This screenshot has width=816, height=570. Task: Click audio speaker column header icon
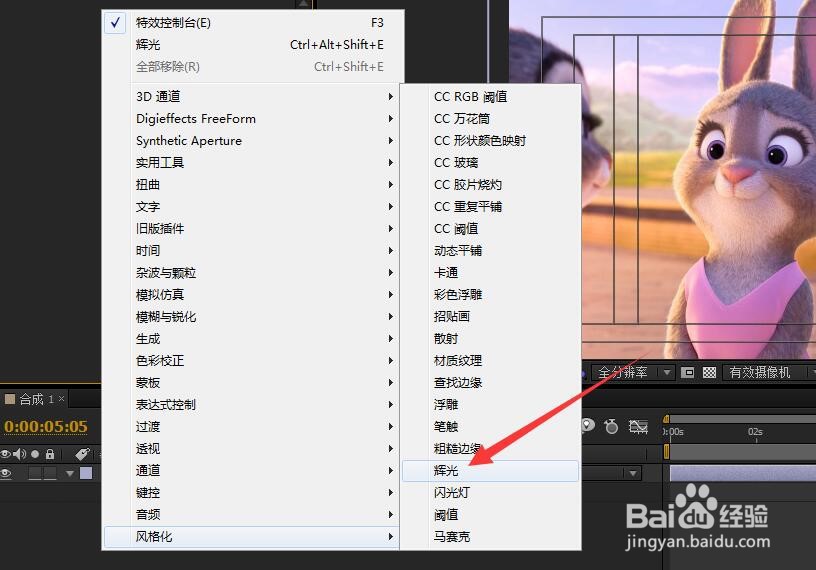20,454
